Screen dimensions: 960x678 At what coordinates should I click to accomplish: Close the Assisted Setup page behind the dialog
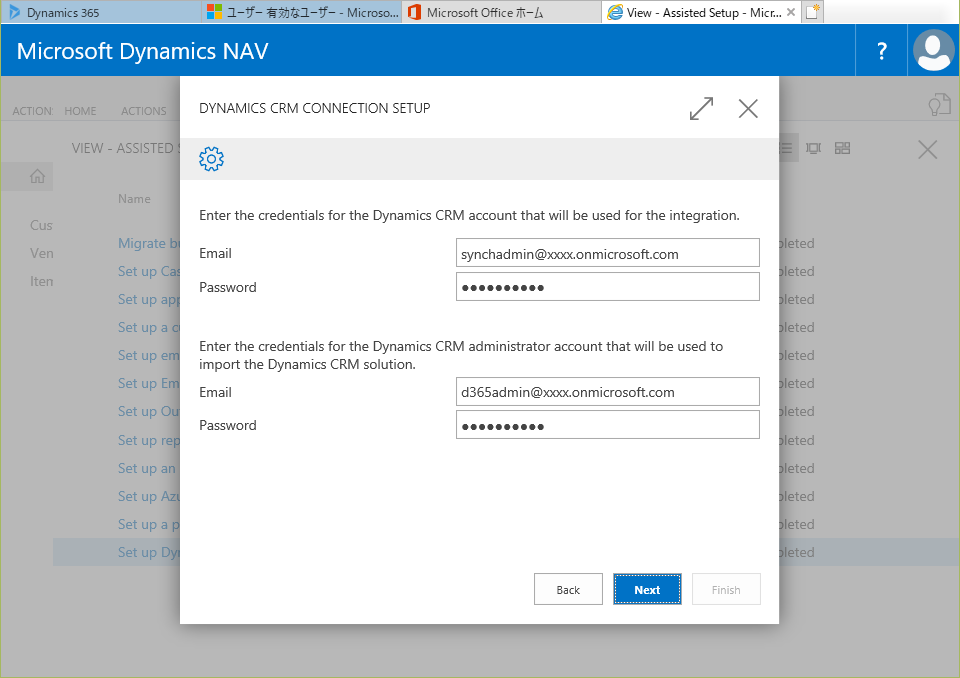[928, 149]
